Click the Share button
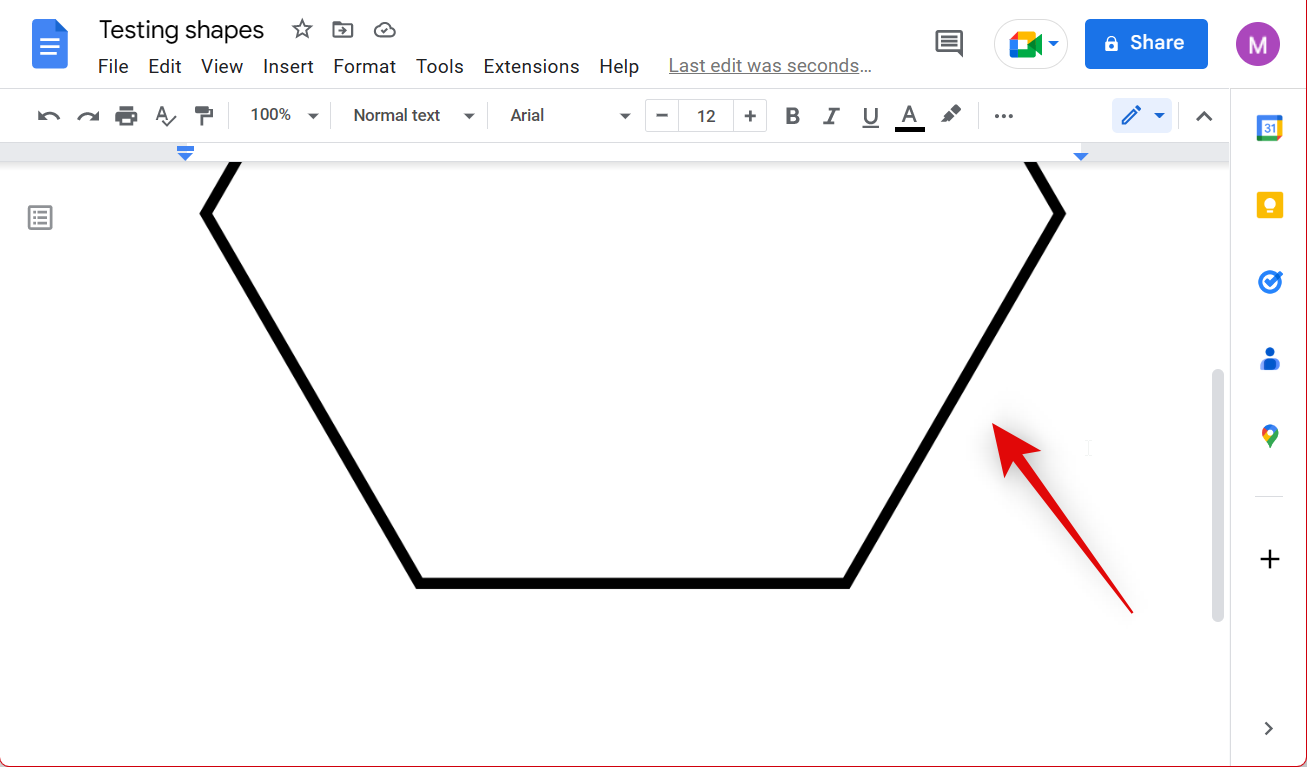1307x767 pixels. (x=1146, y=43)
